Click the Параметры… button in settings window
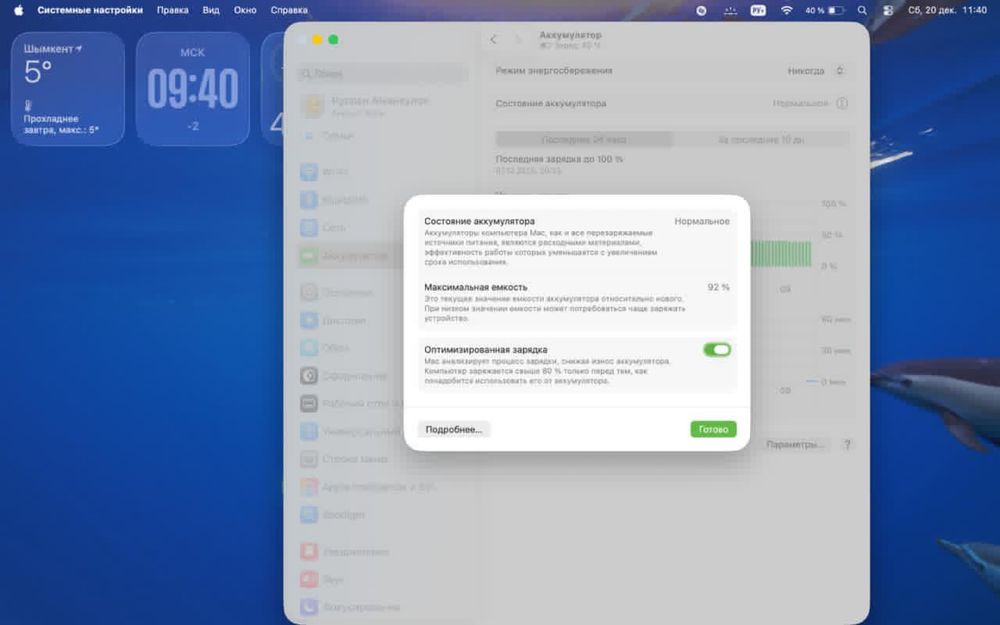Image resolution: width=1000 pixels, height=625 pixels. point(795,445)
